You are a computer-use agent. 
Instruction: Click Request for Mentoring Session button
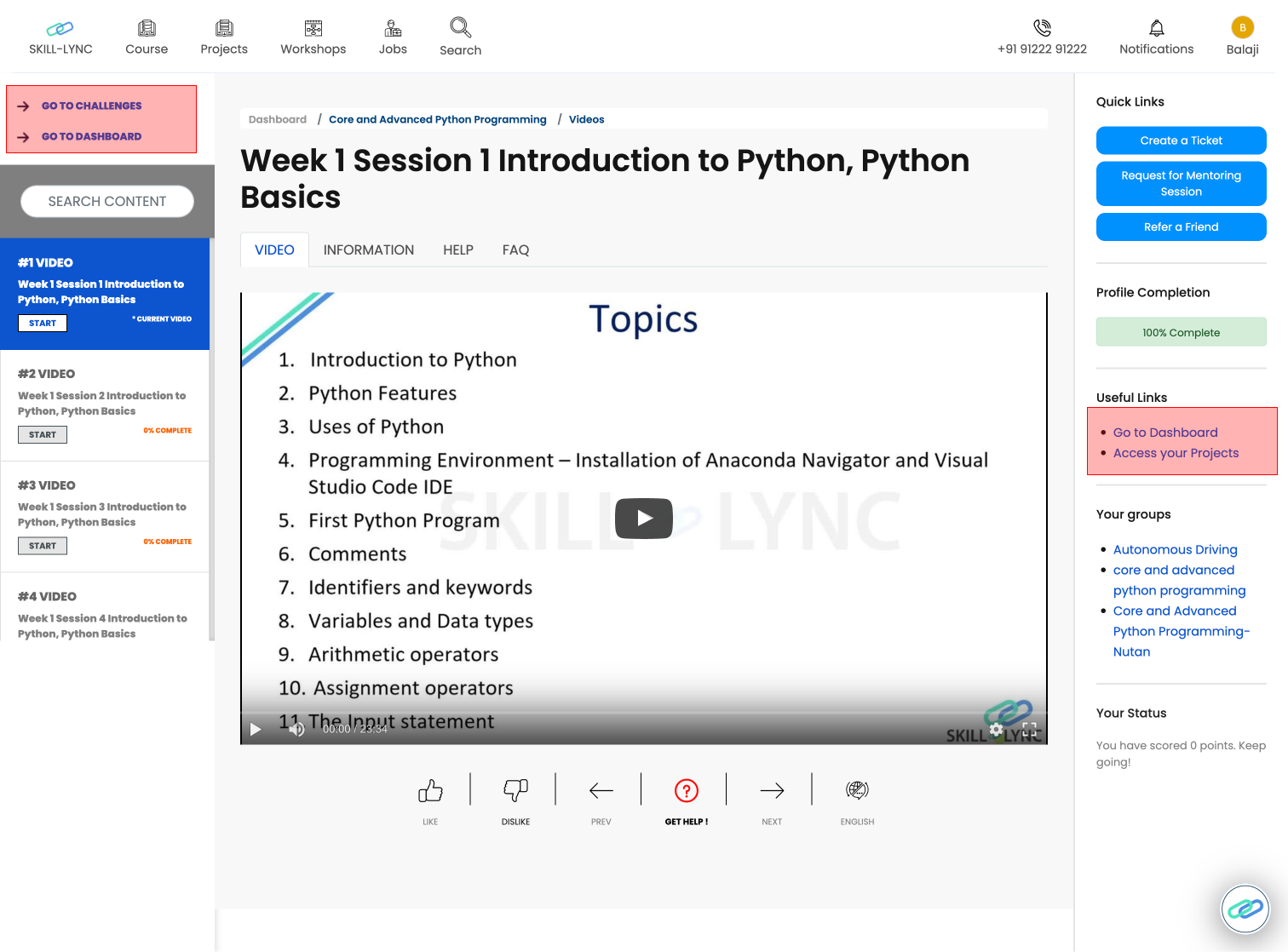pos(1181,183)
